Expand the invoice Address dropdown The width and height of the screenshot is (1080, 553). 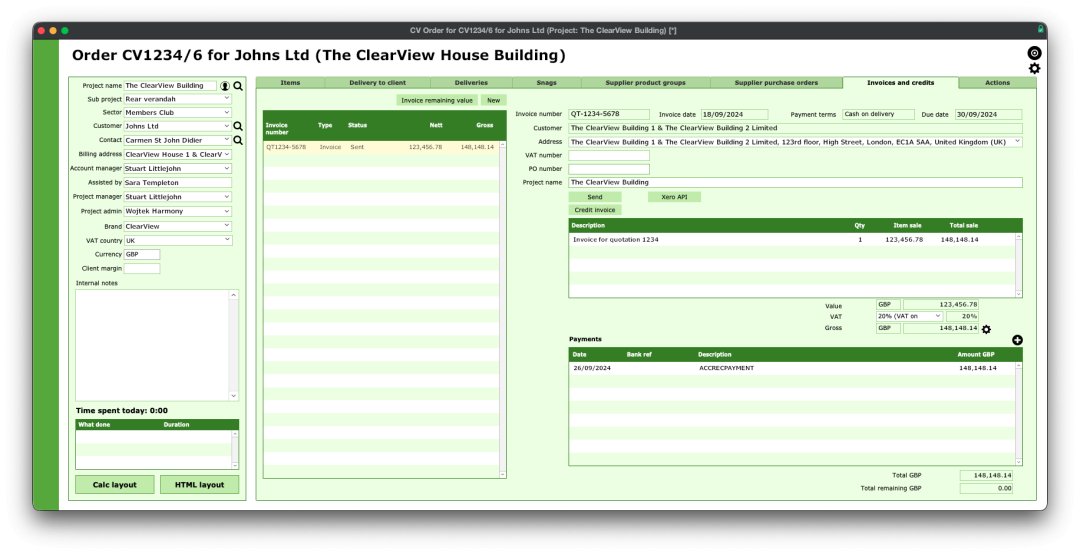click(x=1017, y=142)
